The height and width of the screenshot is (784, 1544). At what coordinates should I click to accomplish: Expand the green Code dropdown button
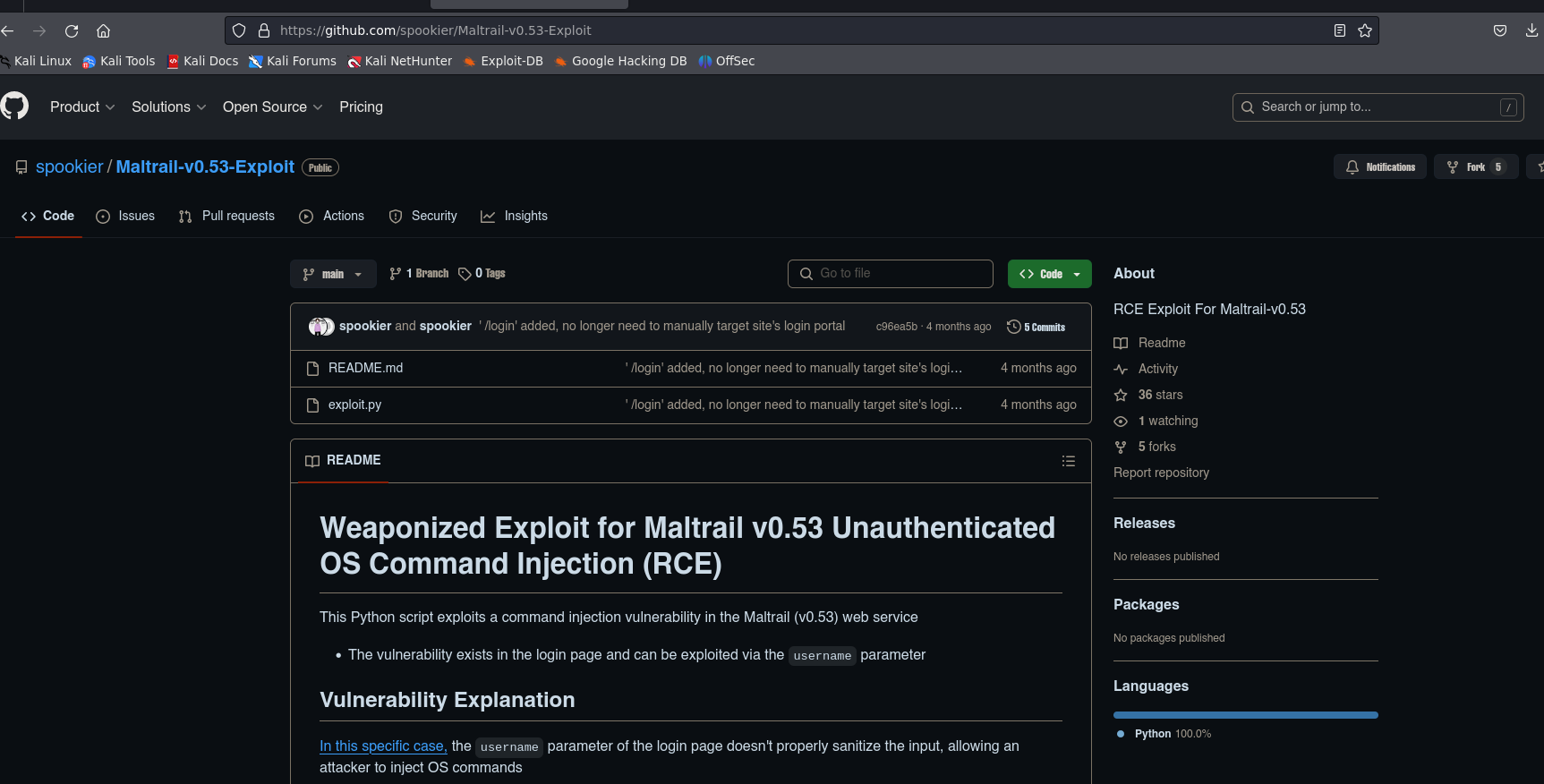[1049, 274]
